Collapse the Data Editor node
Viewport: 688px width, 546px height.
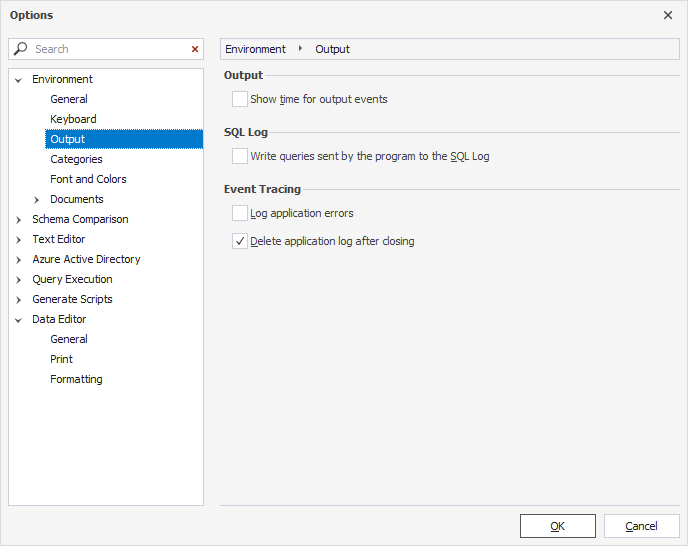click(18, 320)
